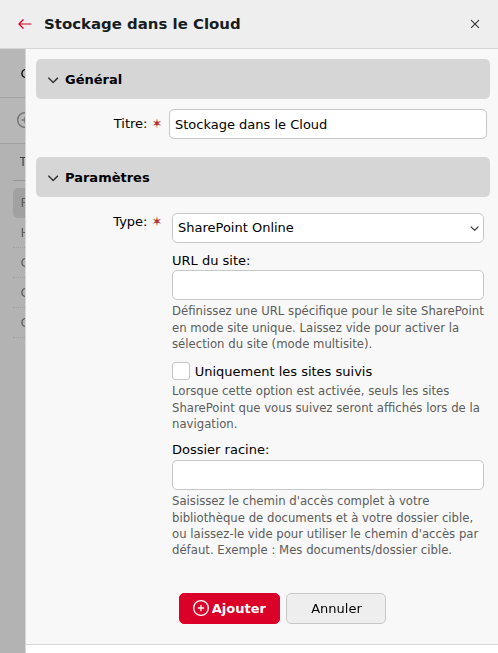This screenshot has height=653, width=498.
Task: Click the URL du site field
Action: coord(328,285)
